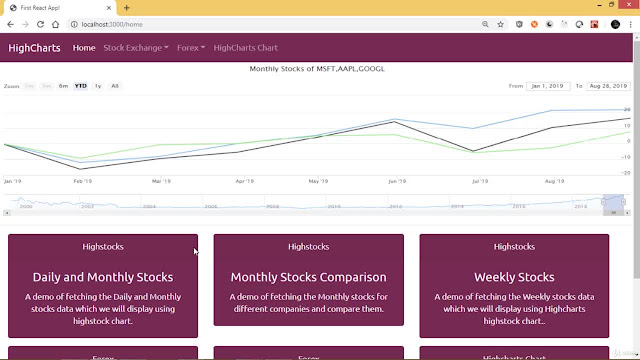The width and height of the screenshot is (640, 360).
Task: Open the Weekly Stocks card
Action: point(514,286)
